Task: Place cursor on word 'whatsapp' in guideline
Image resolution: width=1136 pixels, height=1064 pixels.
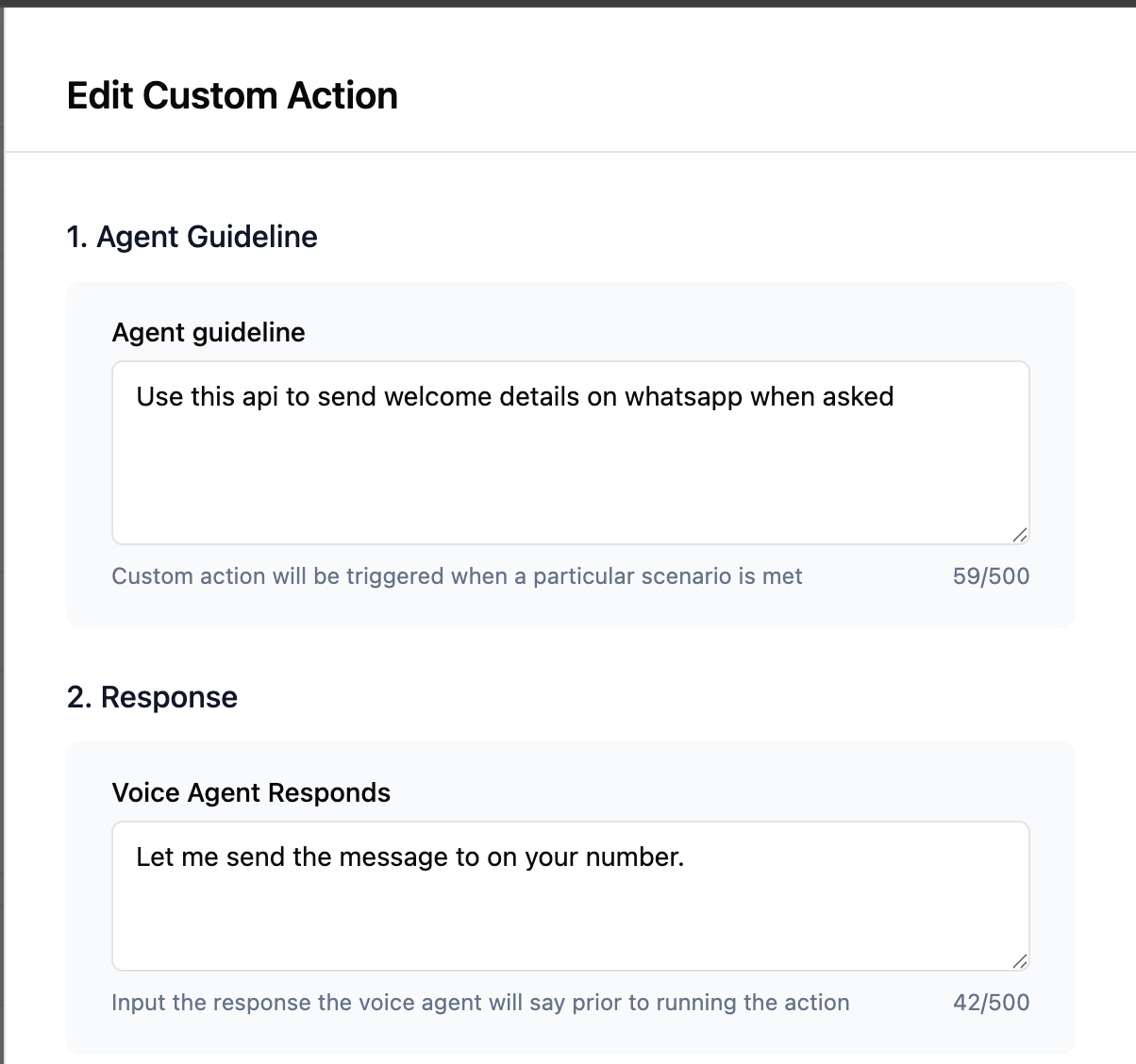Action: [x=683, y=397]
